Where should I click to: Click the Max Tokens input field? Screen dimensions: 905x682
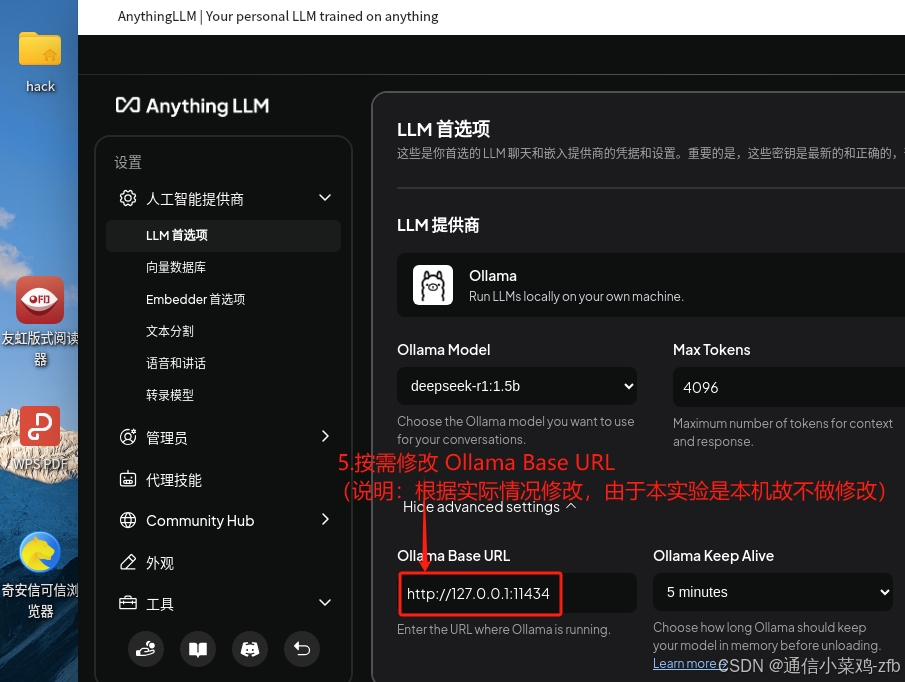pos(789,387)
